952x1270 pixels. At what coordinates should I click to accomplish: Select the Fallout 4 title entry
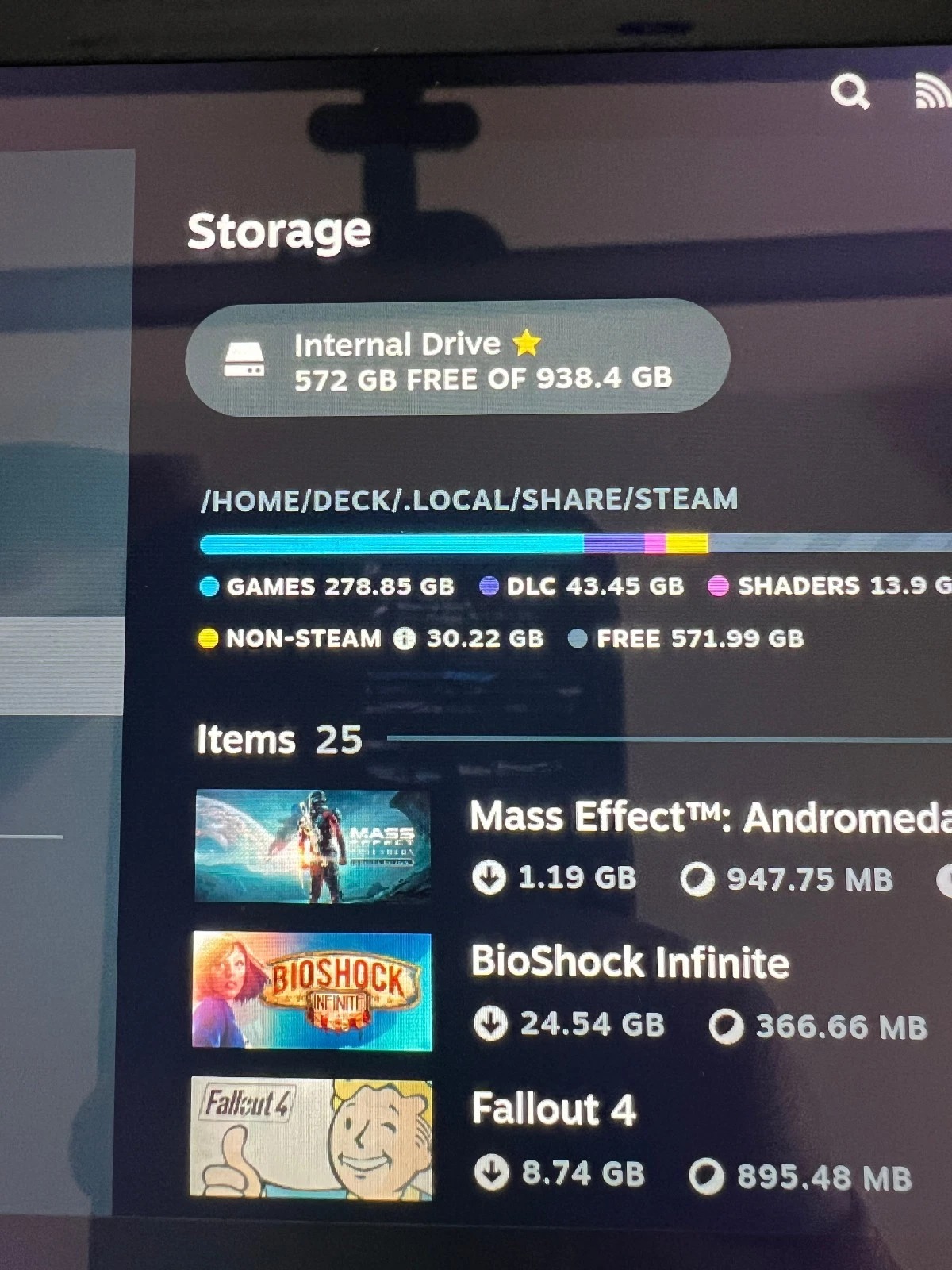[554, 1108]
